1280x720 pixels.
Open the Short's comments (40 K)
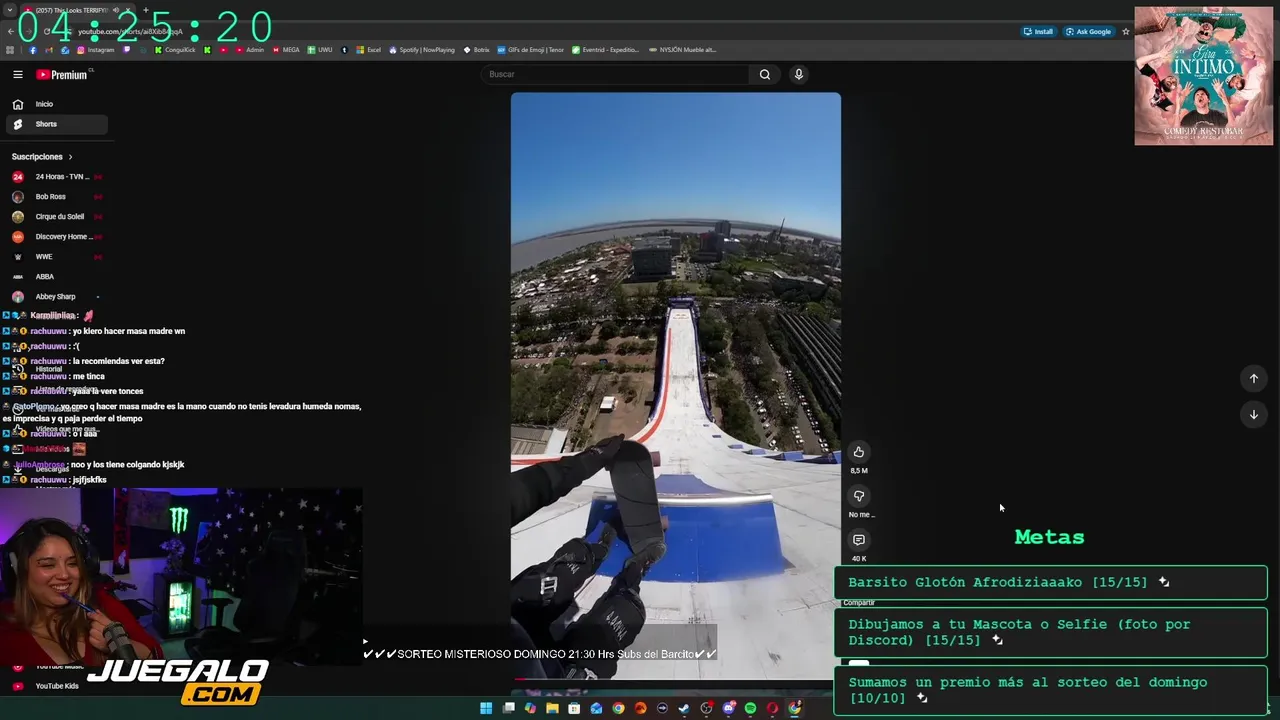[x=858, y=540]
